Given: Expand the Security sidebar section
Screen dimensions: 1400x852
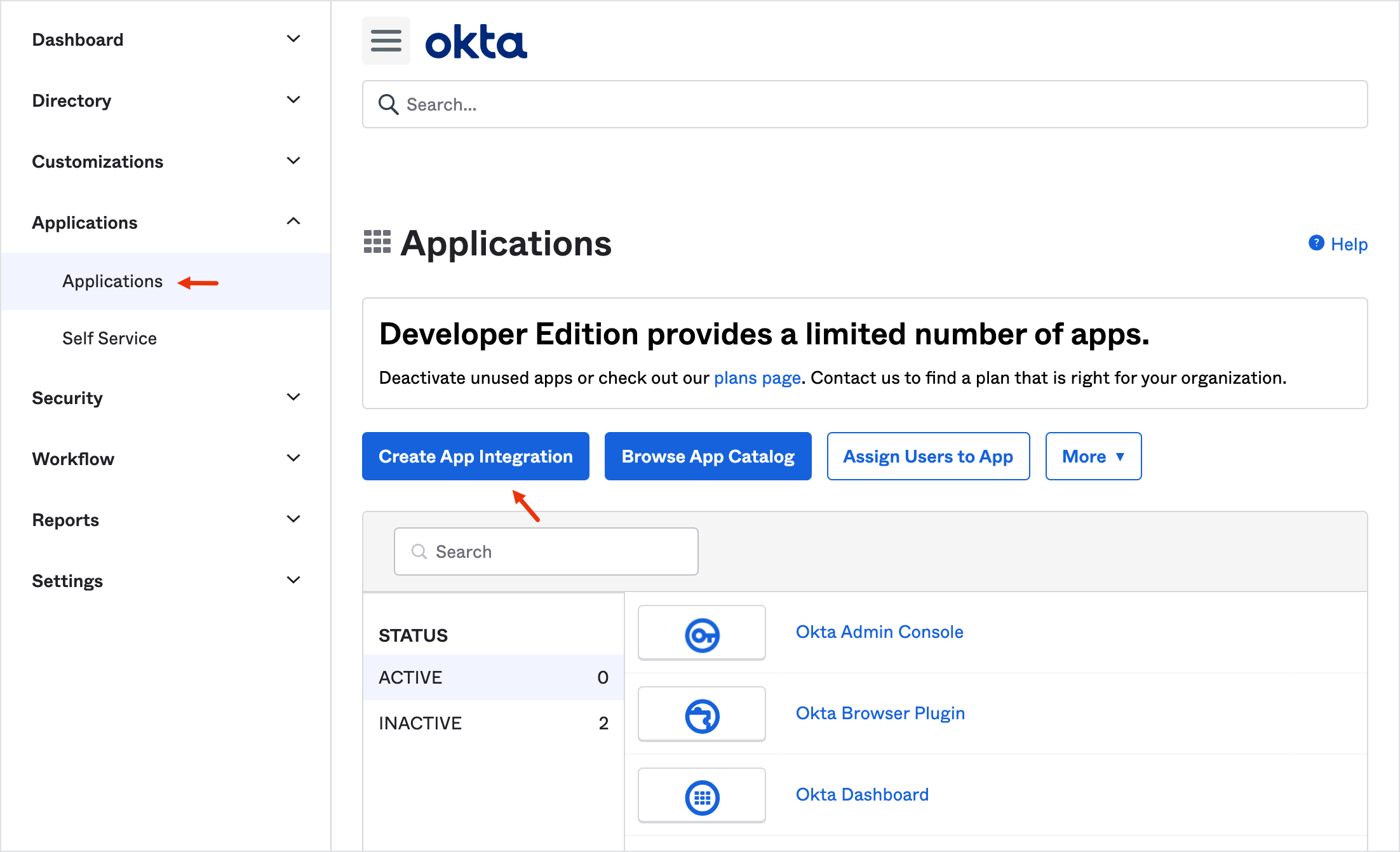Looking at the screenshot, I should pyautogui.click(x=166, y=398).
